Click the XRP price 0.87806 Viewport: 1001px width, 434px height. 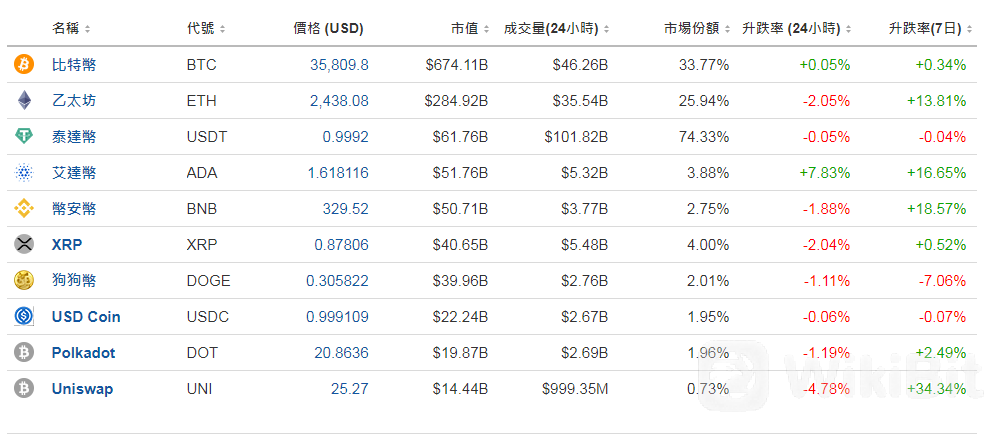pyautogui.click(x=342, y=244)
